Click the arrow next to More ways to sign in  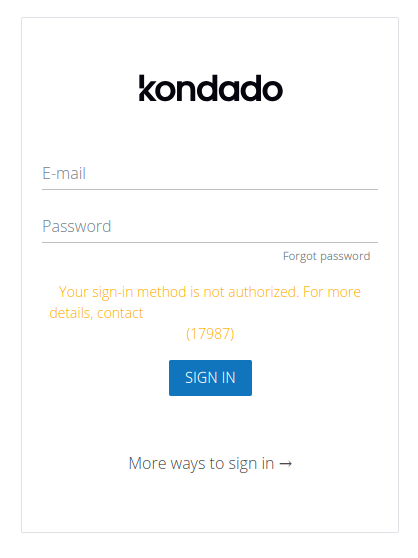[x=286, y=463]
